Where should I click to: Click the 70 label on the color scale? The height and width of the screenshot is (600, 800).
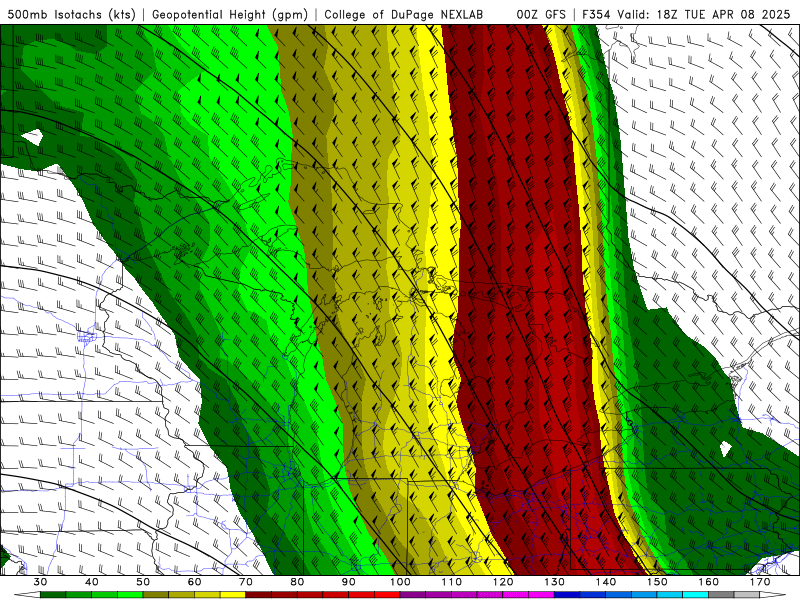coord(246,582)
